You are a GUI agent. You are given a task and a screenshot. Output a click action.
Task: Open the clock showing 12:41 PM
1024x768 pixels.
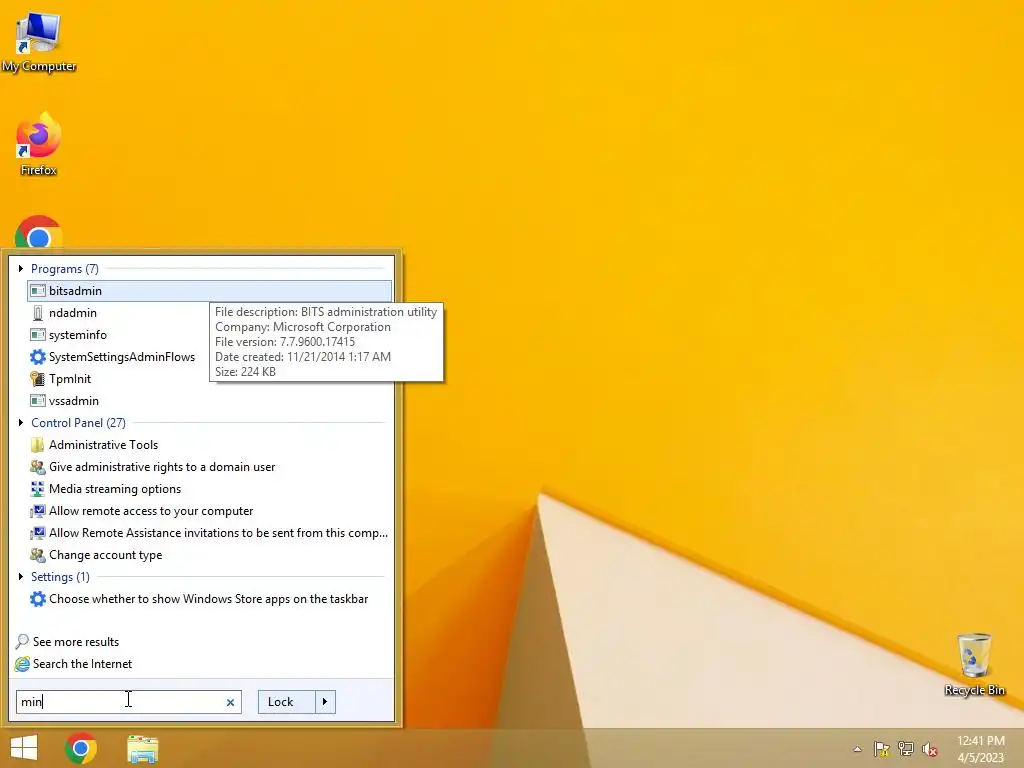coord(980,749)
